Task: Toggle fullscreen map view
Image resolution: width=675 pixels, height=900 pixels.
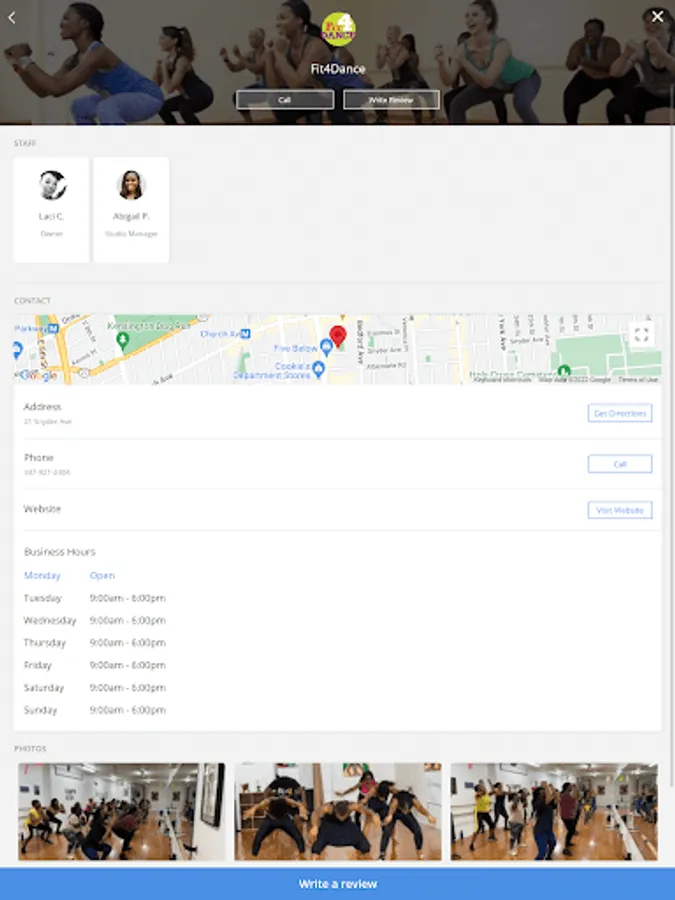Action: point(641,334)
